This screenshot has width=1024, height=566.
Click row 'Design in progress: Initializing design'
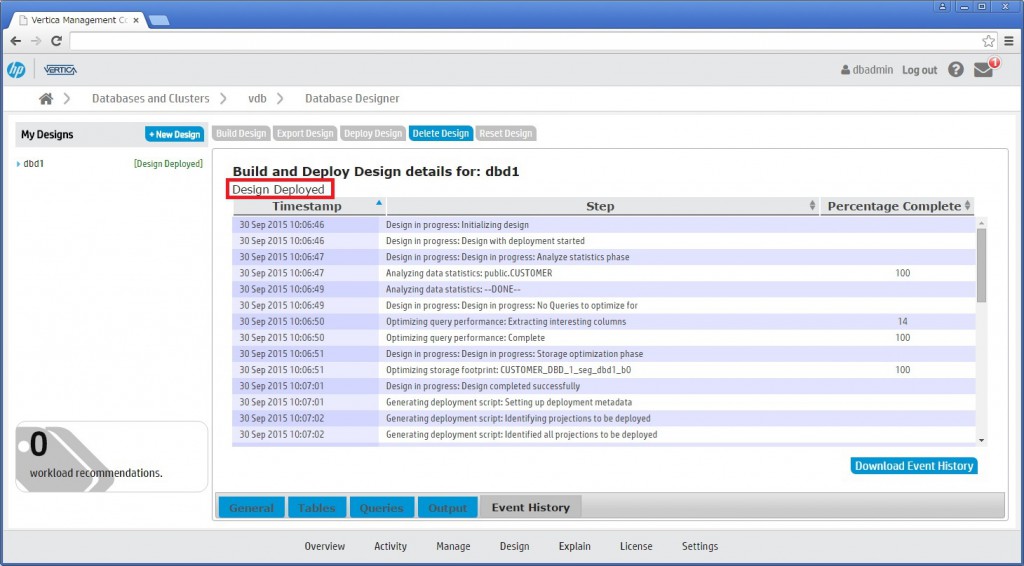[x=603, y=225]
